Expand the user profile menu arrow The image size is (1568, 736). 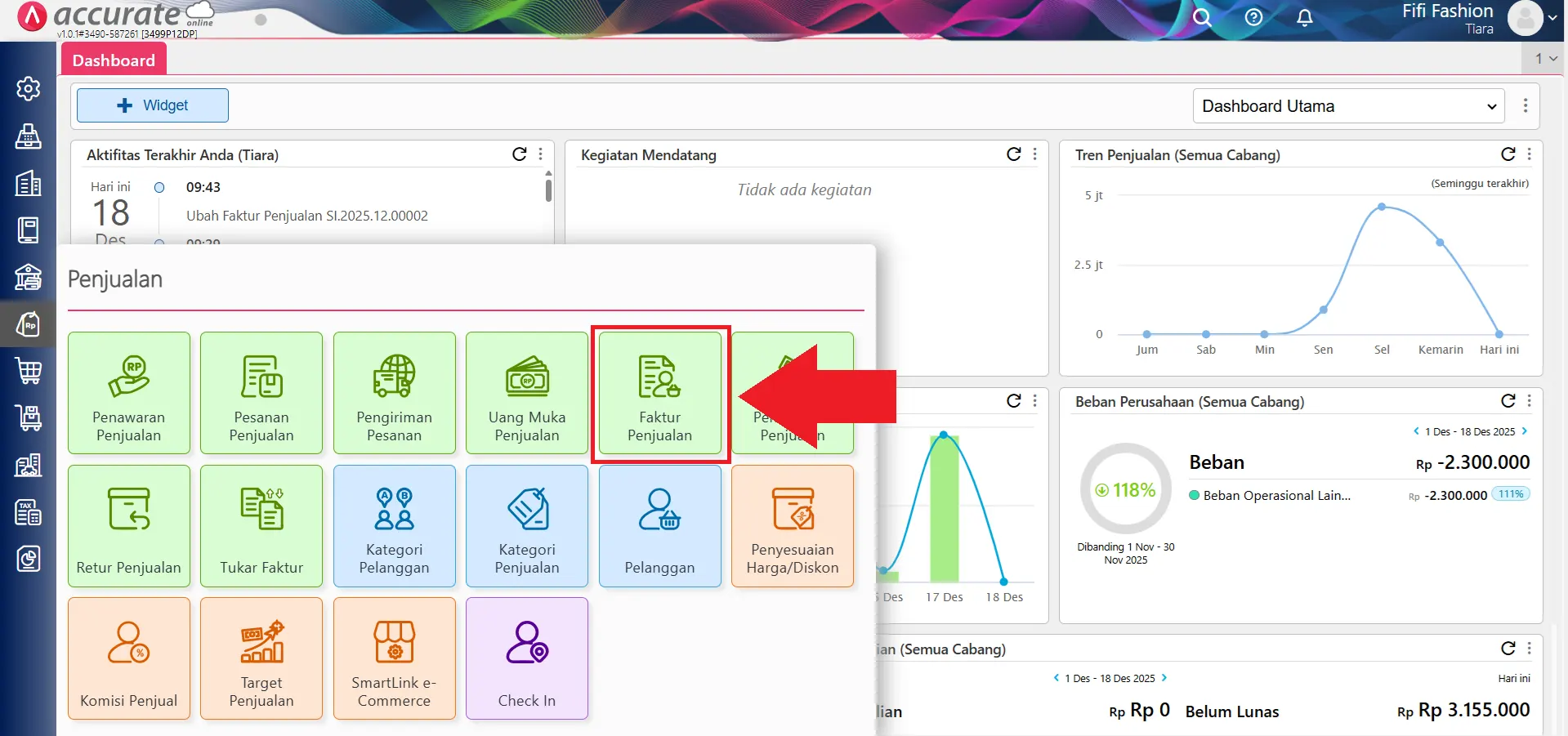1552,17
